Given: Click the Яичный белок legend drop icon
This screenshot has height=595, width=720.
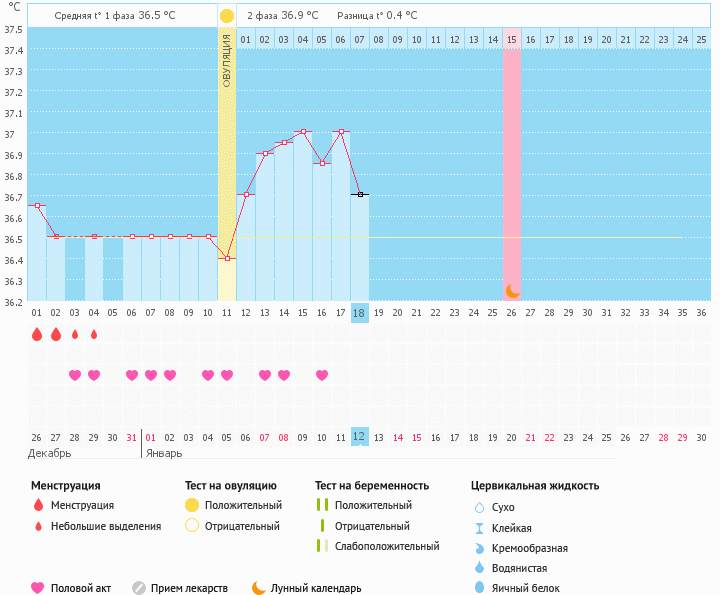Looking at the screenshot, I should 479,588.
